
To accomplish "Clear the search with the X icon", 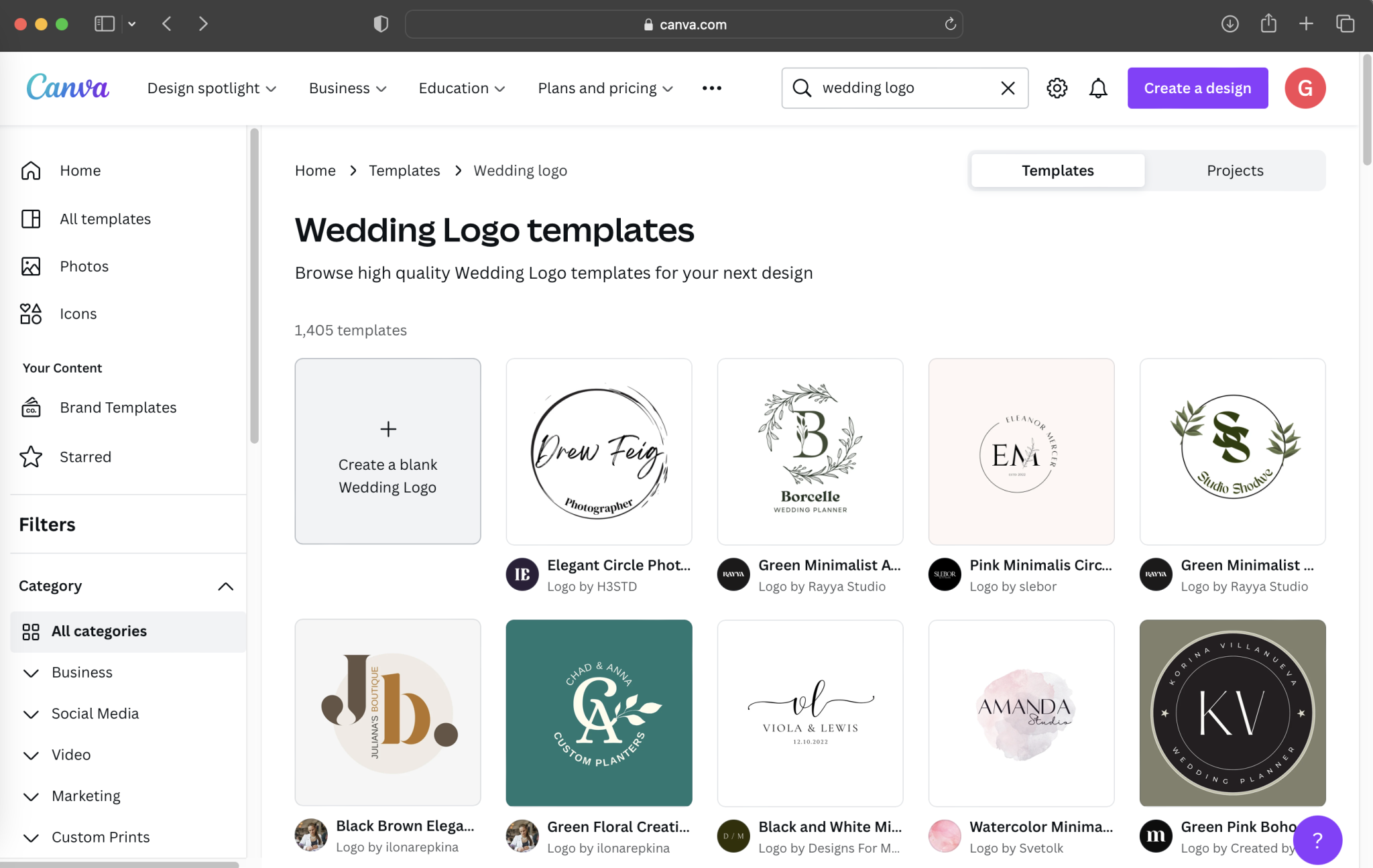I will click(x=1008, y=88).
